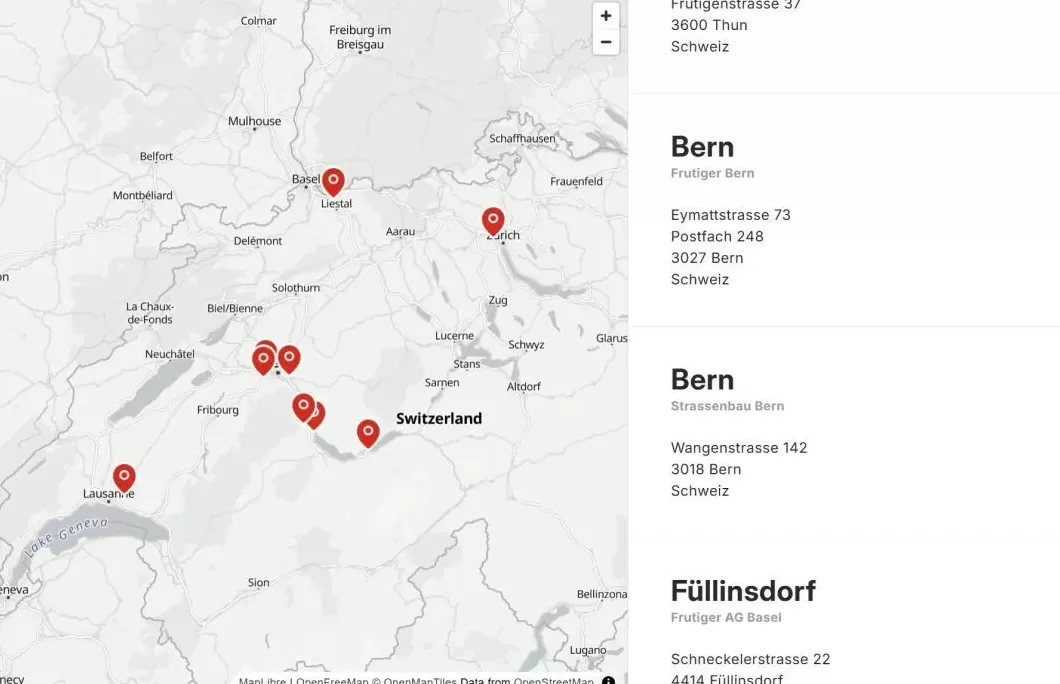
Task: Select the pin right of Bern cluster
Action: [x=289, y=358]
